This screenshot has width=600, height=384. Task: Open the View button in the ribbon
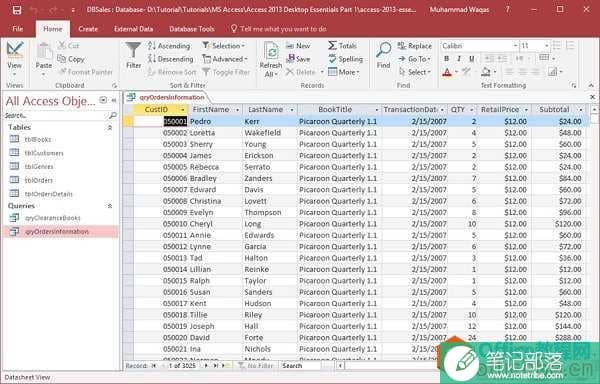coord(15,59)
